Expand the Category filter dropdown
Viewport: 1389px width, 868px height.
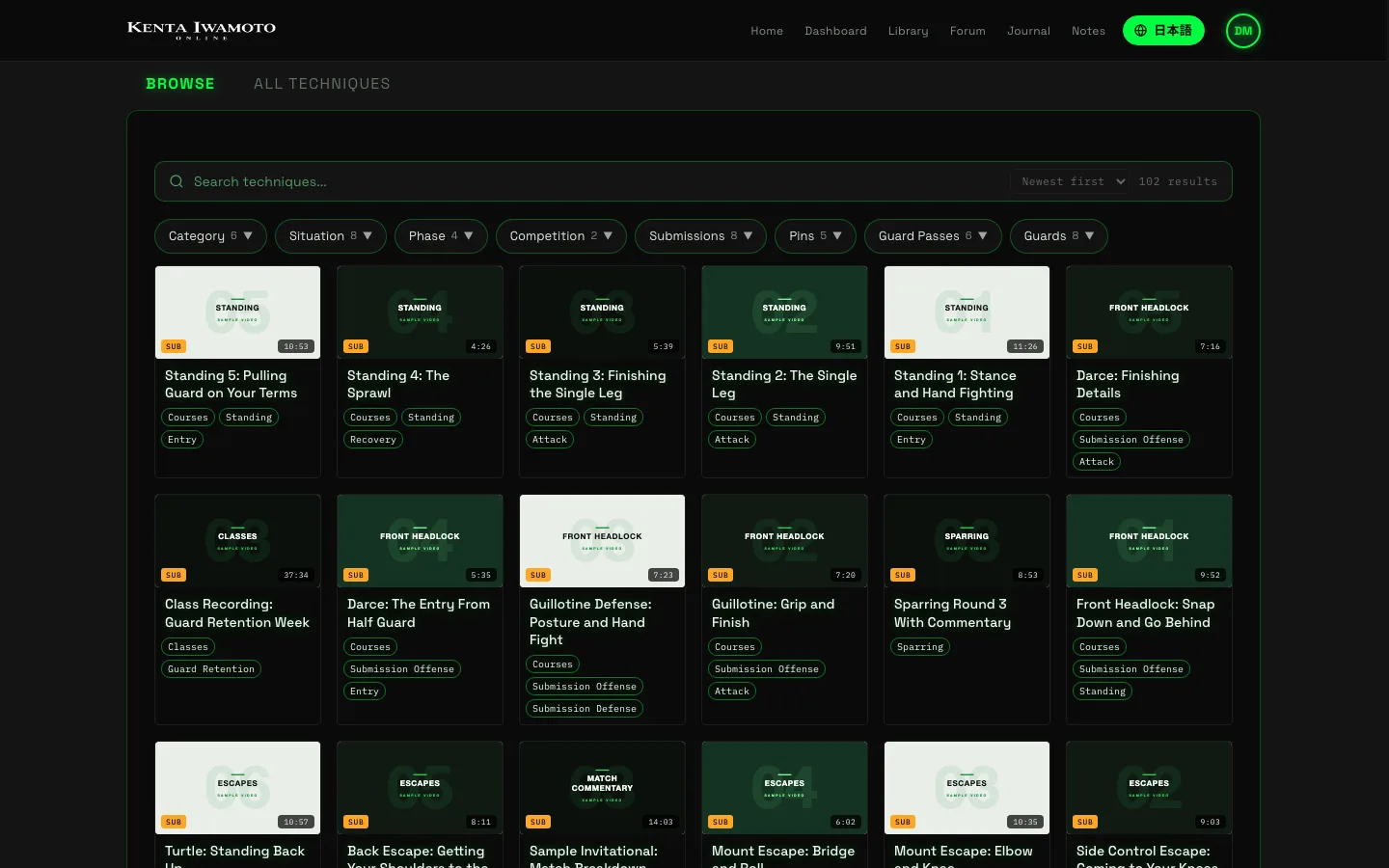coord(210,236)
